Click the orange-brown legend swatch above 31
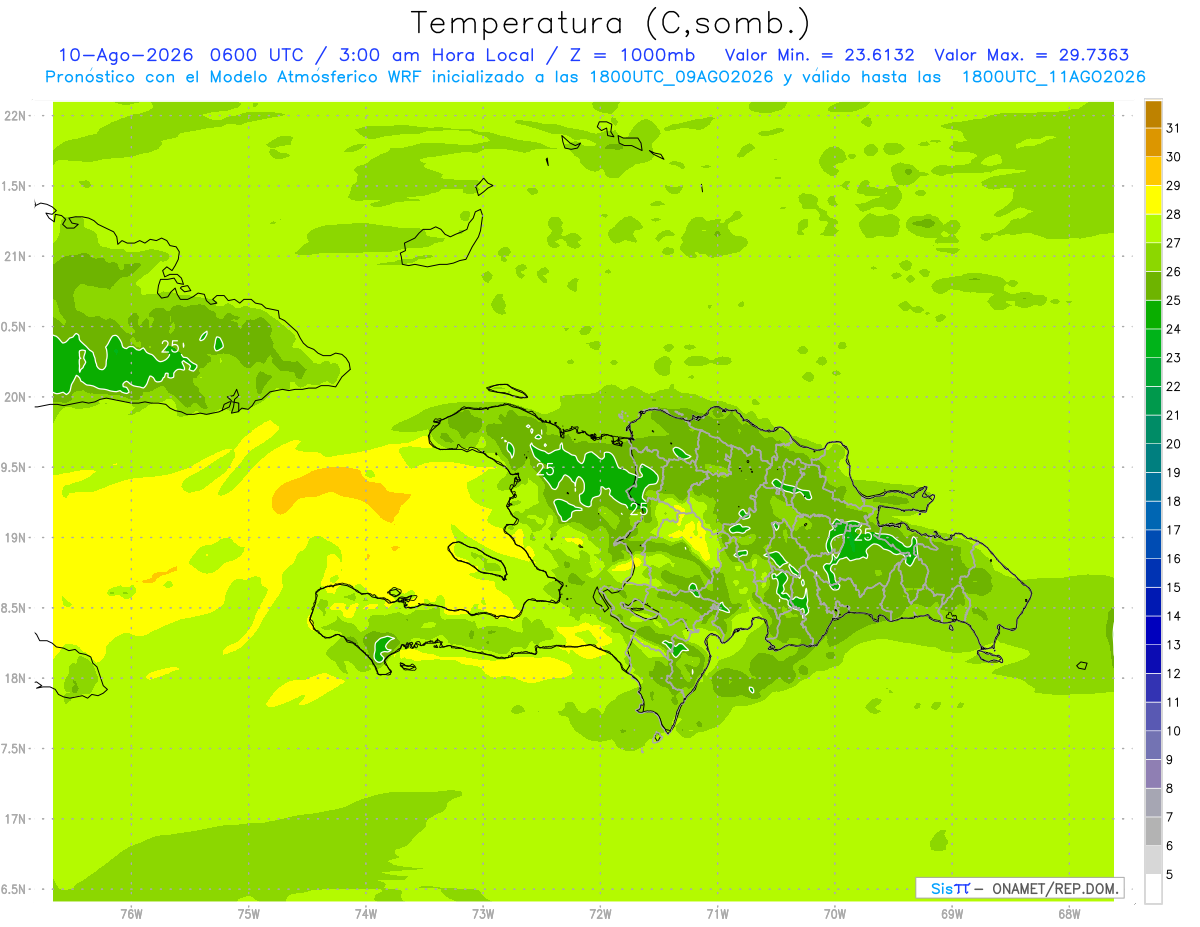Viewport: 1200px width, 927px height. coord(1153,115)
